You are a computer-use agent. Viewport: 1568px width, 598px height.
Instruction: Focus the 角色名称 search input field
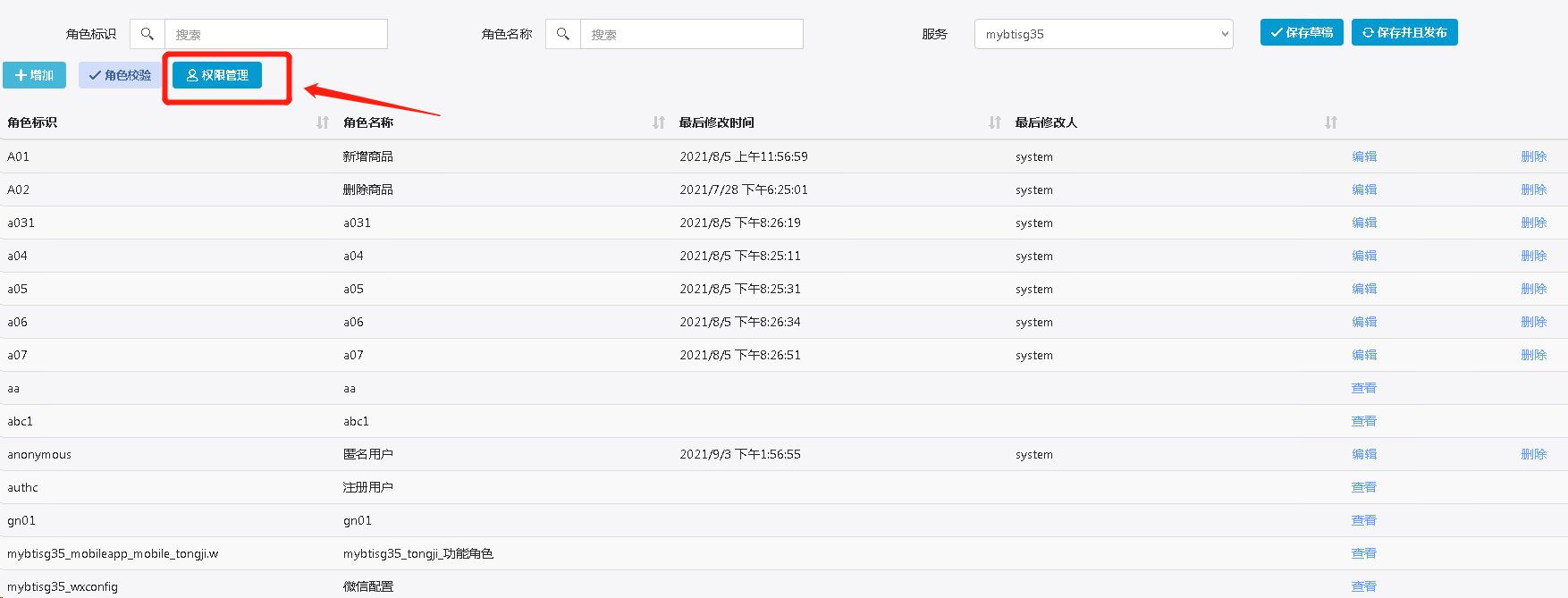click(x=691, y=34)
